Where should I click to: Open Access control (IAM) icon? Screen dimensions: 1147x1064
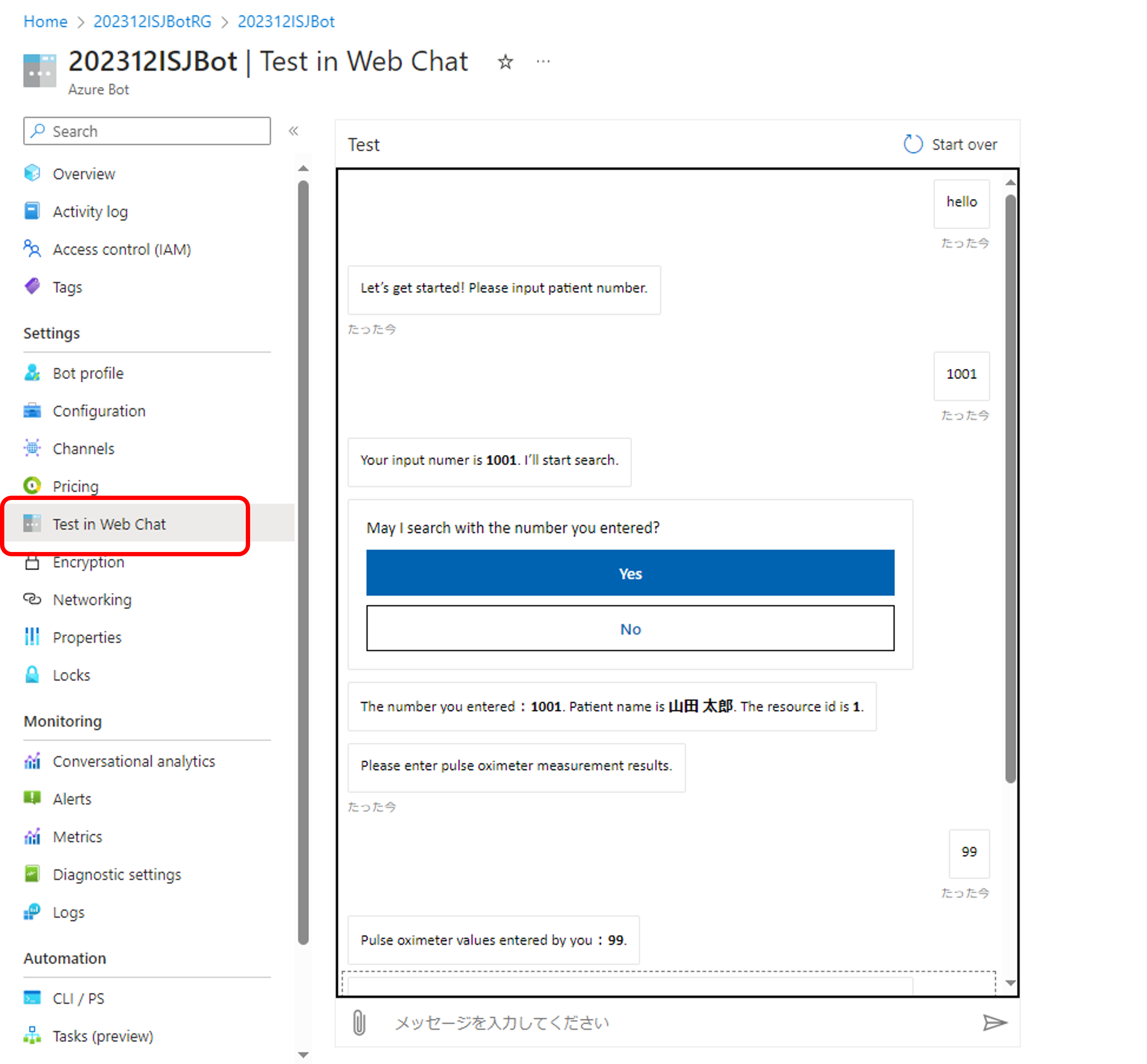[x=32, y=249]
